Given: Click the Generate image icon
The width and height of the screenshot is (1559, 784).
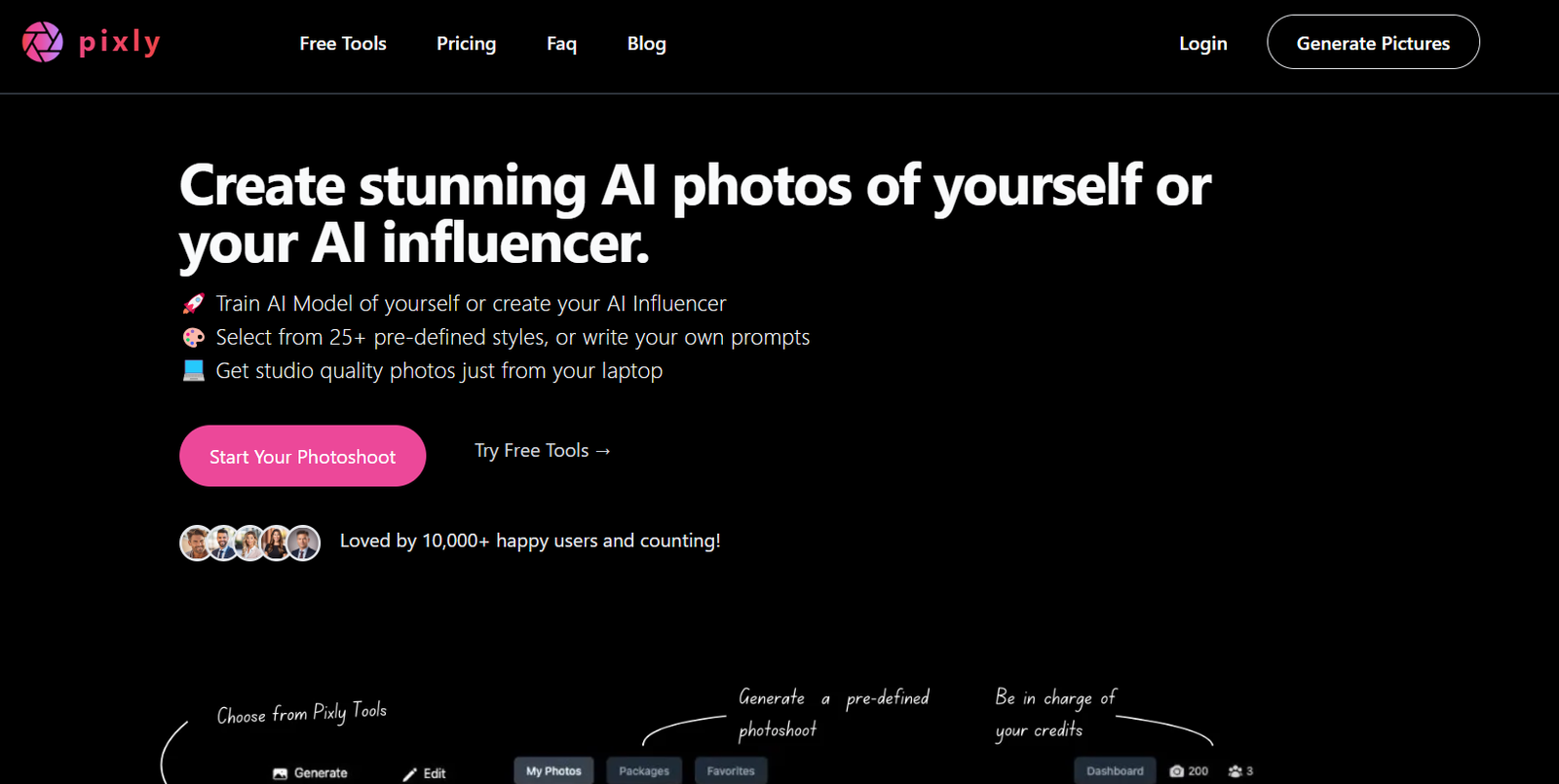Looking at the screenshot, I should click(x=280, y=773).
